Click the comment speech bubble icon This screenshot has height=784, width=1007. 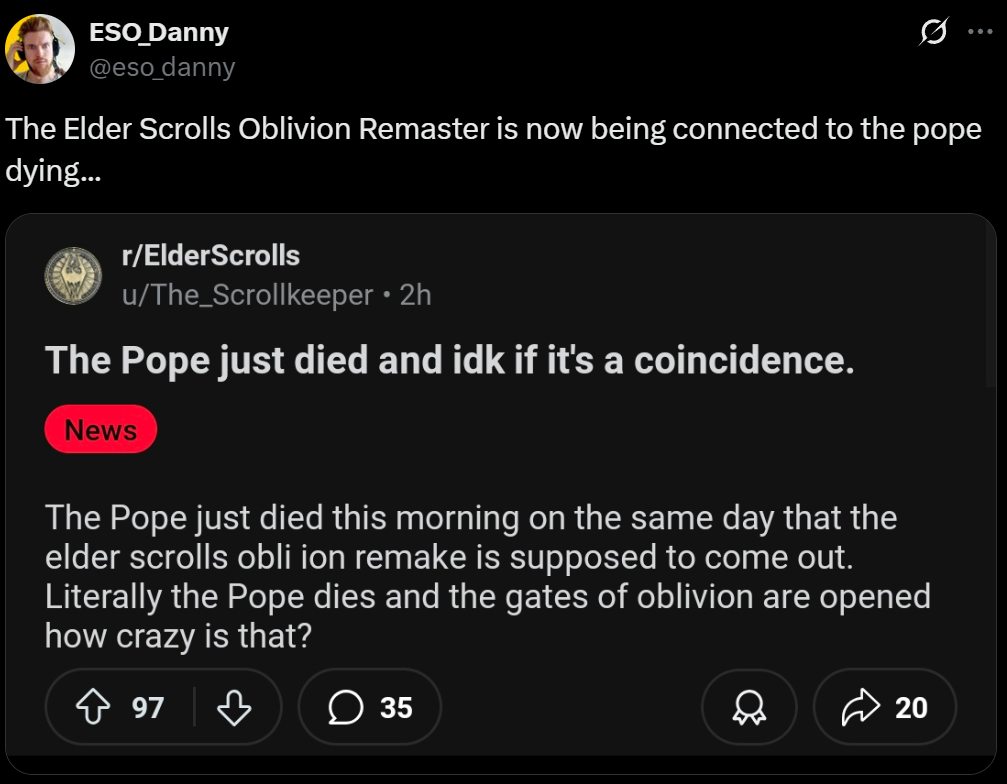[346, 708]
